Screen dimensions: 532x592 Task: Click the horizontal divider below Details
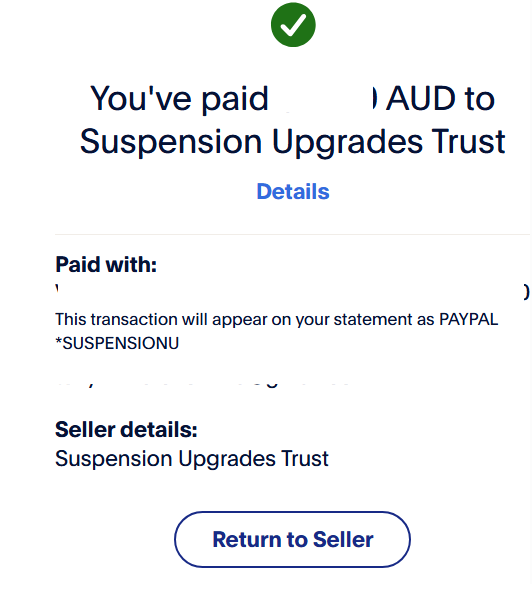pyautogui.click(x=293, y=234)
